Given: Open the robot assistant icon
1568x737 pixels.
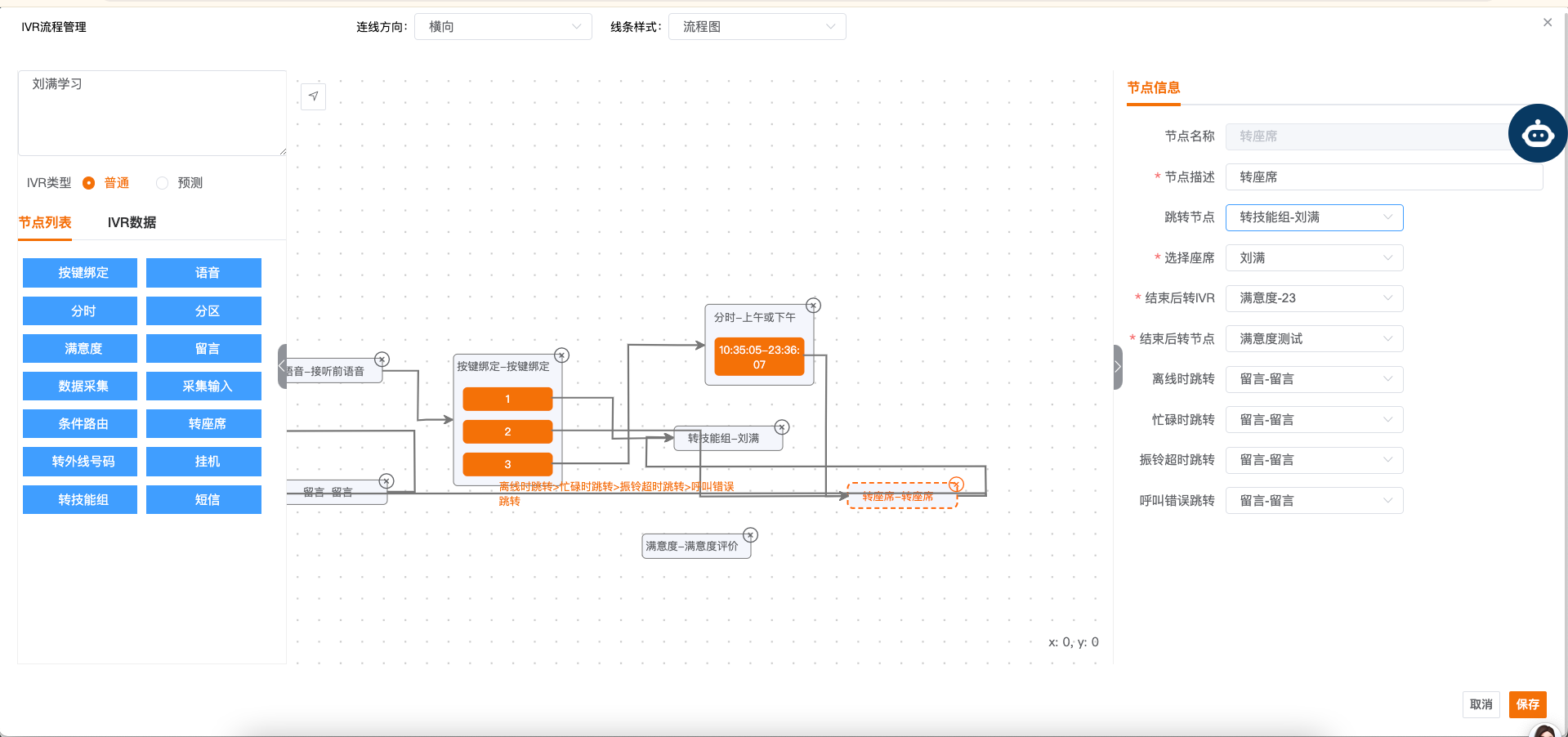Looking at the screenshot, I should (1537, 133).
